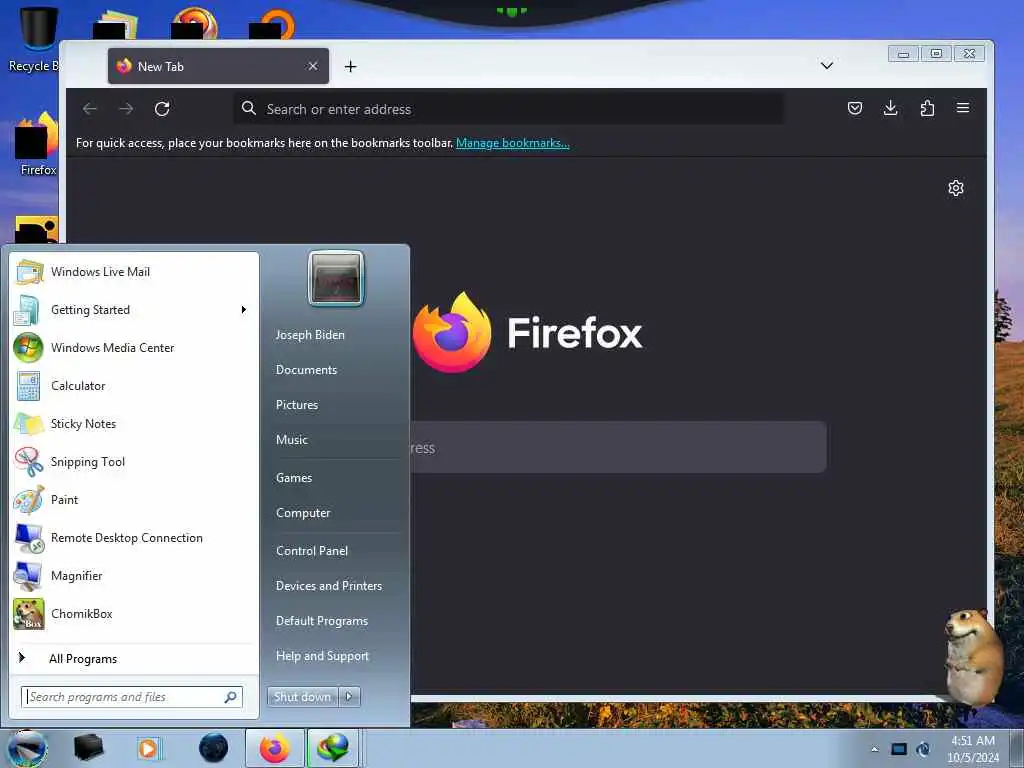Open the shut down options arrow
The height and width of the screenshot is (768, 1024).
tap(349, 697)
